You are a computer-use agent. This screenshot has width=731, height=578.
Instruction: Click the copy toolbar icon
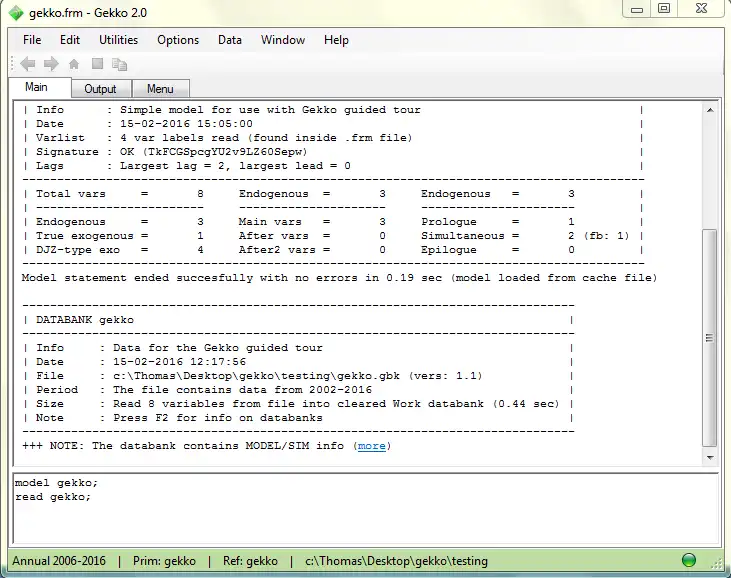119,64
